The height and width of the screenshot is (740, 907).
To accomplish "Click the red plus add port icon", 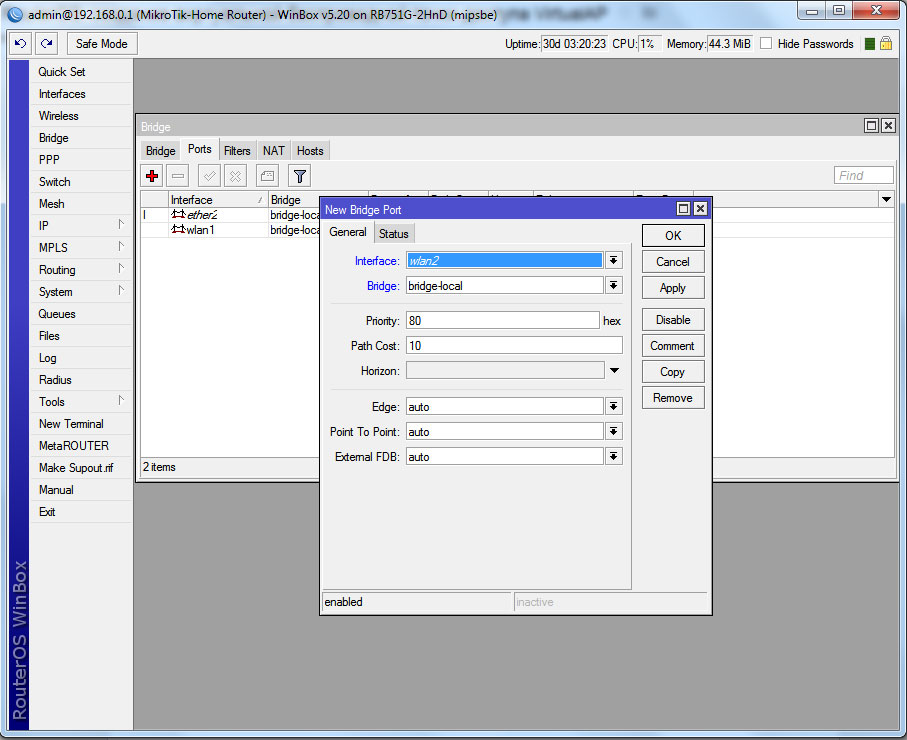I will click(152, 176).
